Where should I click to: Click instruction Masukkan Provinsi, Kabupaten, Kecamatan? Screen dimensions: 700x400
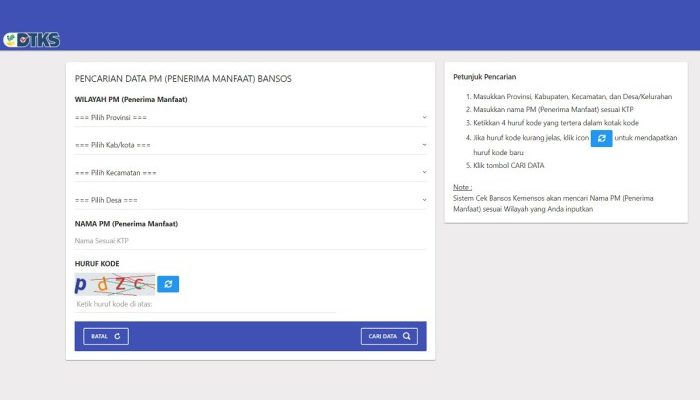572,96
